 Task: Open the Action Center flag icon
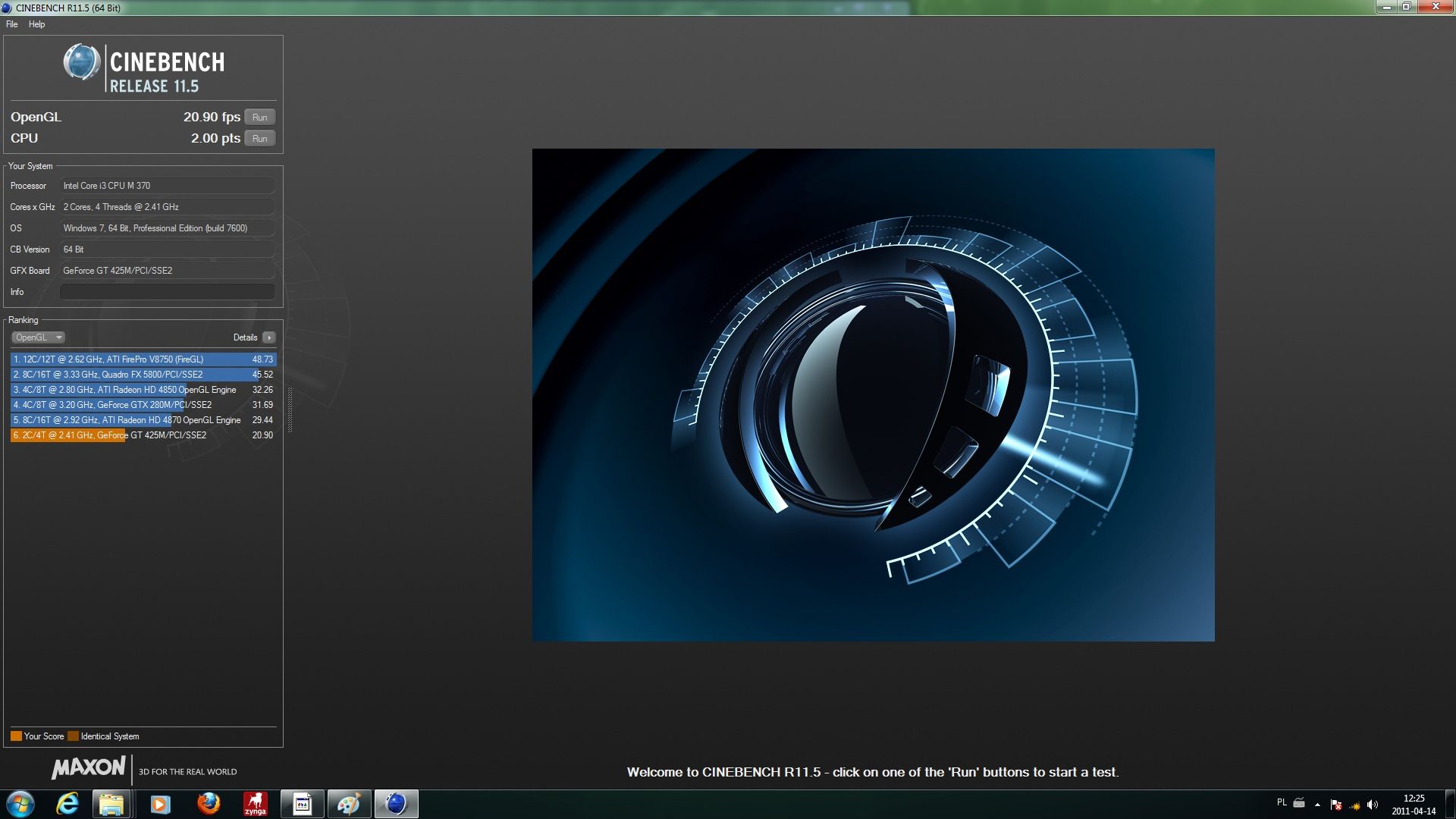click(1336, 805)
